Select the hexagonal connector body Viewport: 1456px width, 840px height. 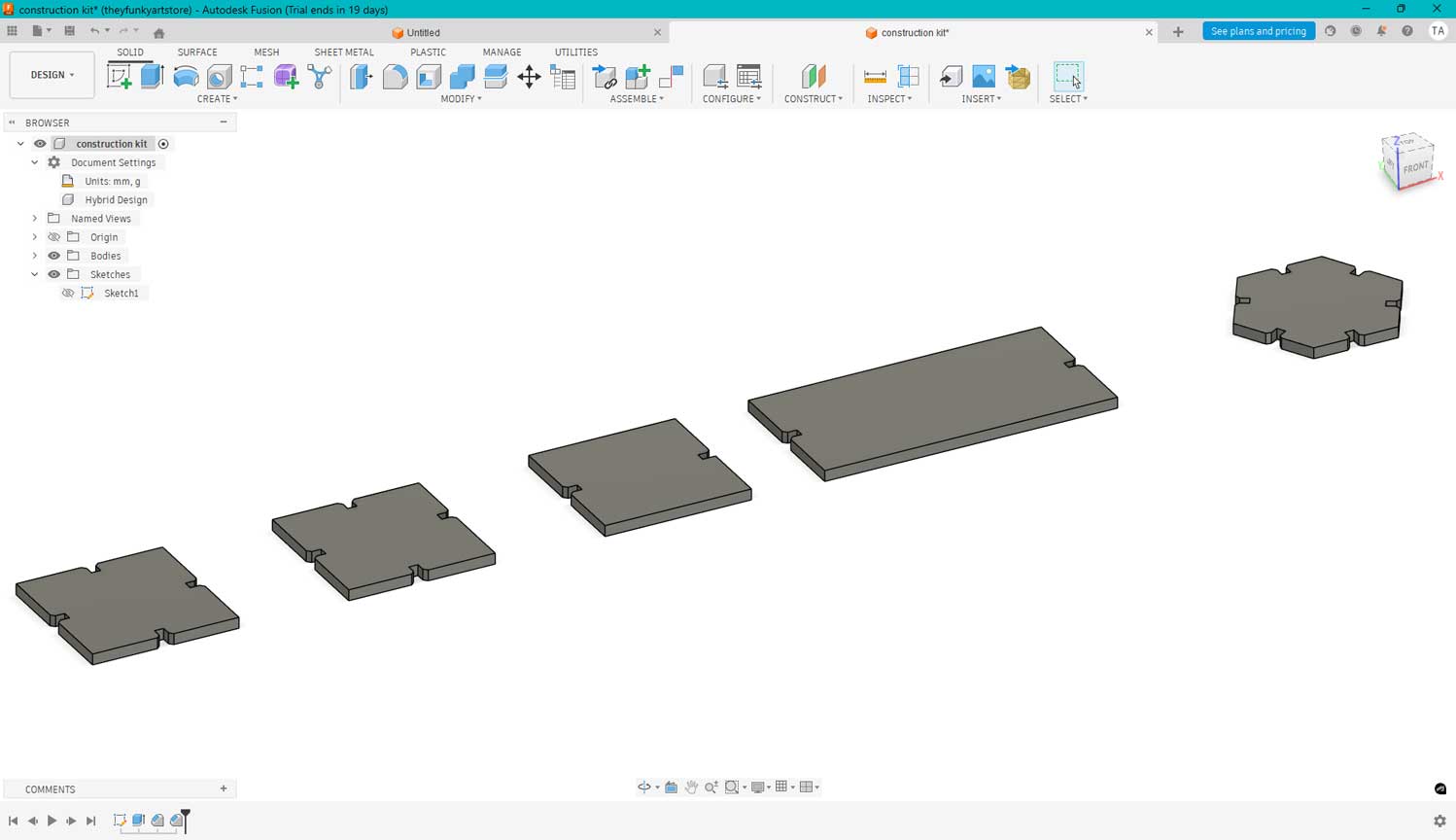[1318, 306]
